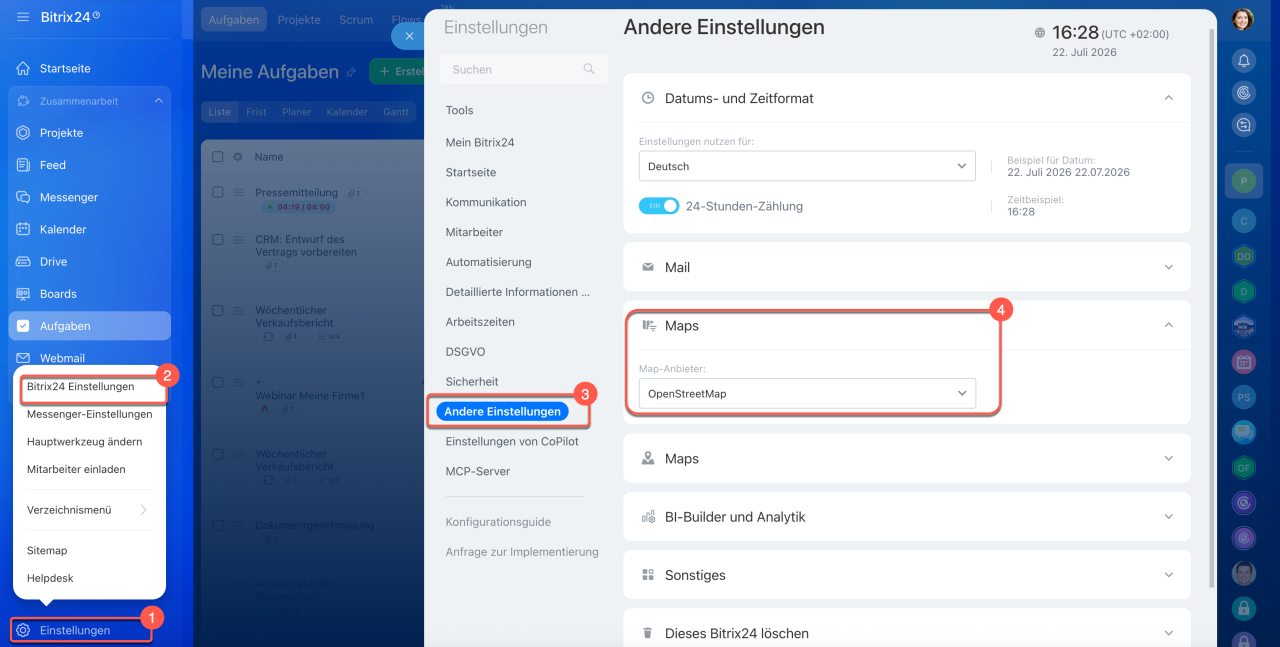Open Mein Bitrix24 settings section
This screenshot has height=647, width=1280.
[x=480, y=142]
